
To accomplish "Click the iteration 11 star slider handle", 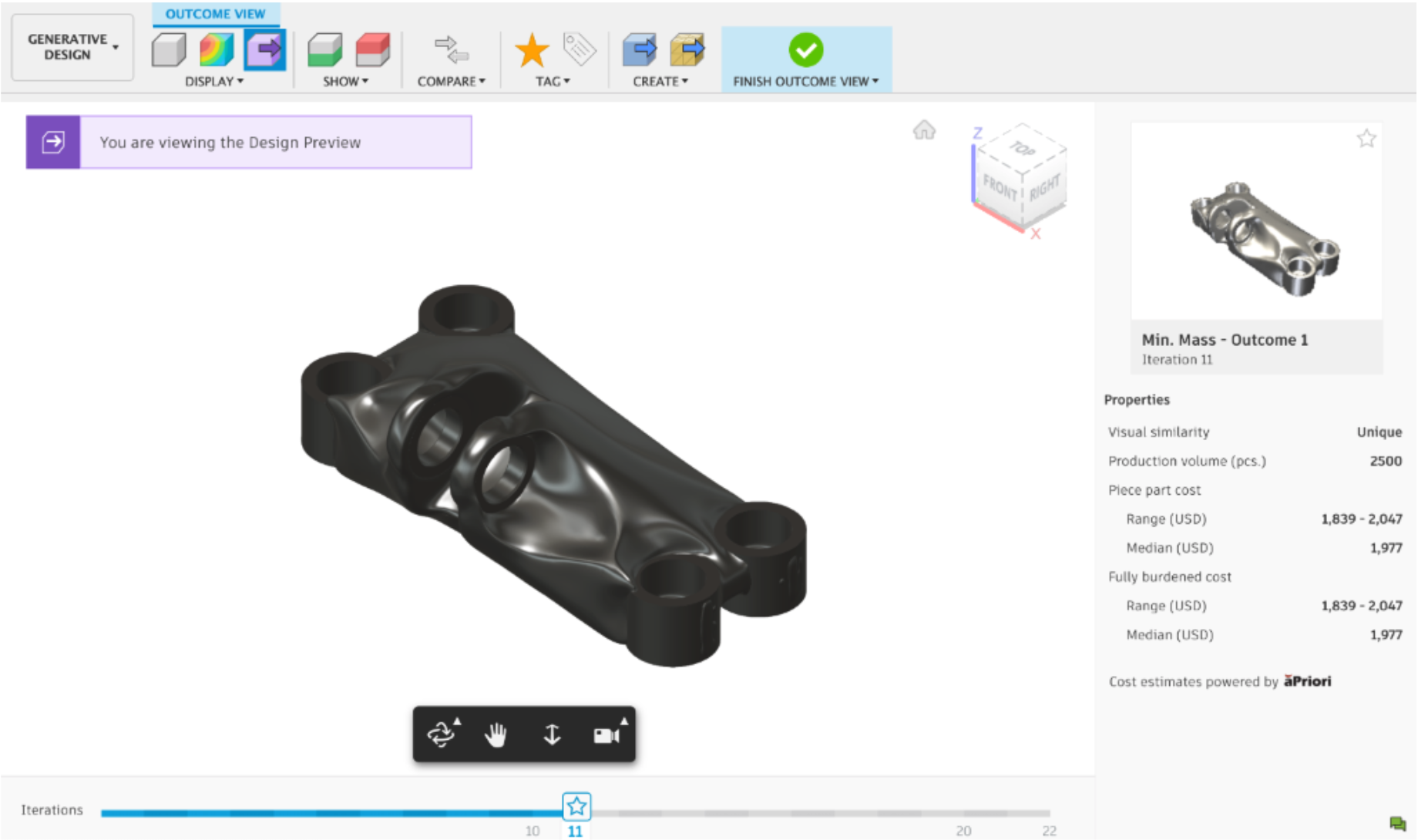I will (x=576, y=807).
